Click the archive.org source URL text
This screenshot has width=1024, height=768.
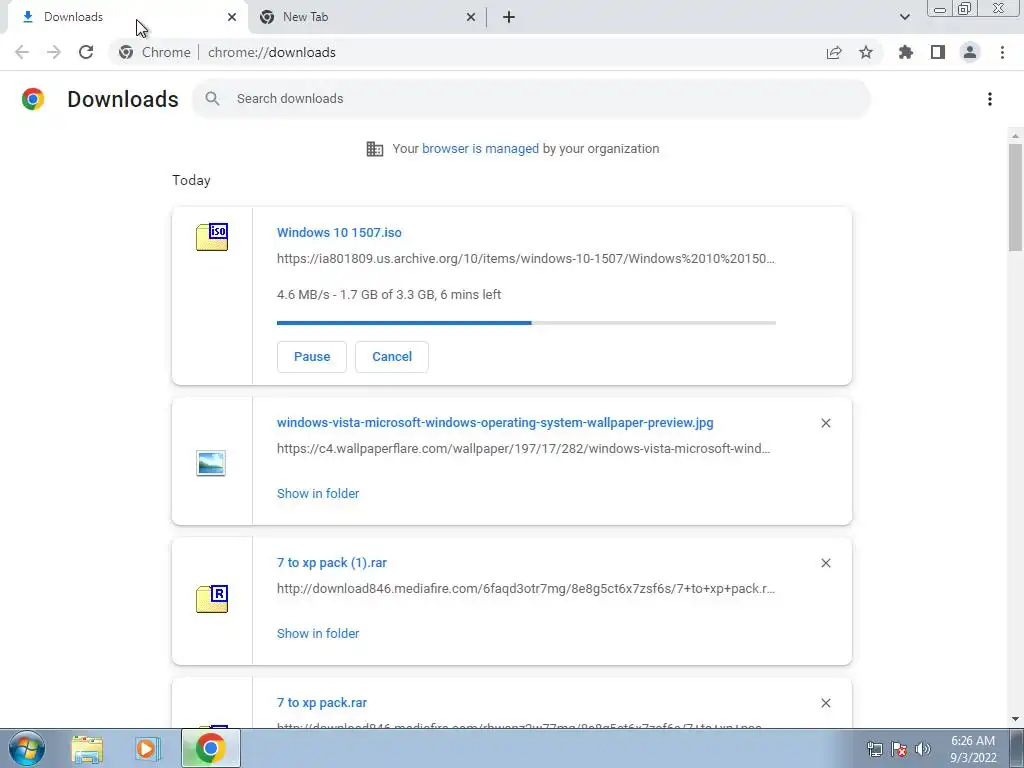(526, 259)
